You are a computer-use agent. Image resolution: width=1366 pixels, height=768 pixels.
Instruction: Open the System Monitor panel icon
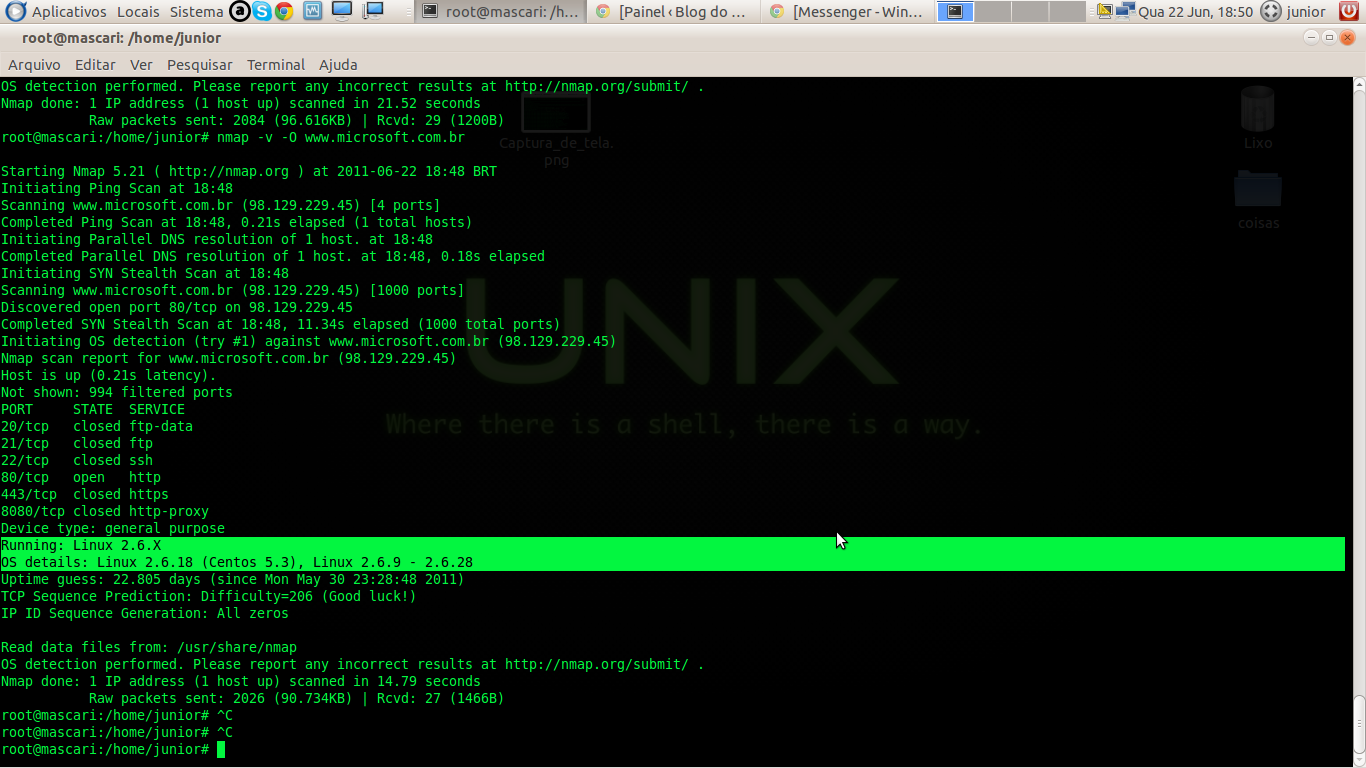pos(312,11)
